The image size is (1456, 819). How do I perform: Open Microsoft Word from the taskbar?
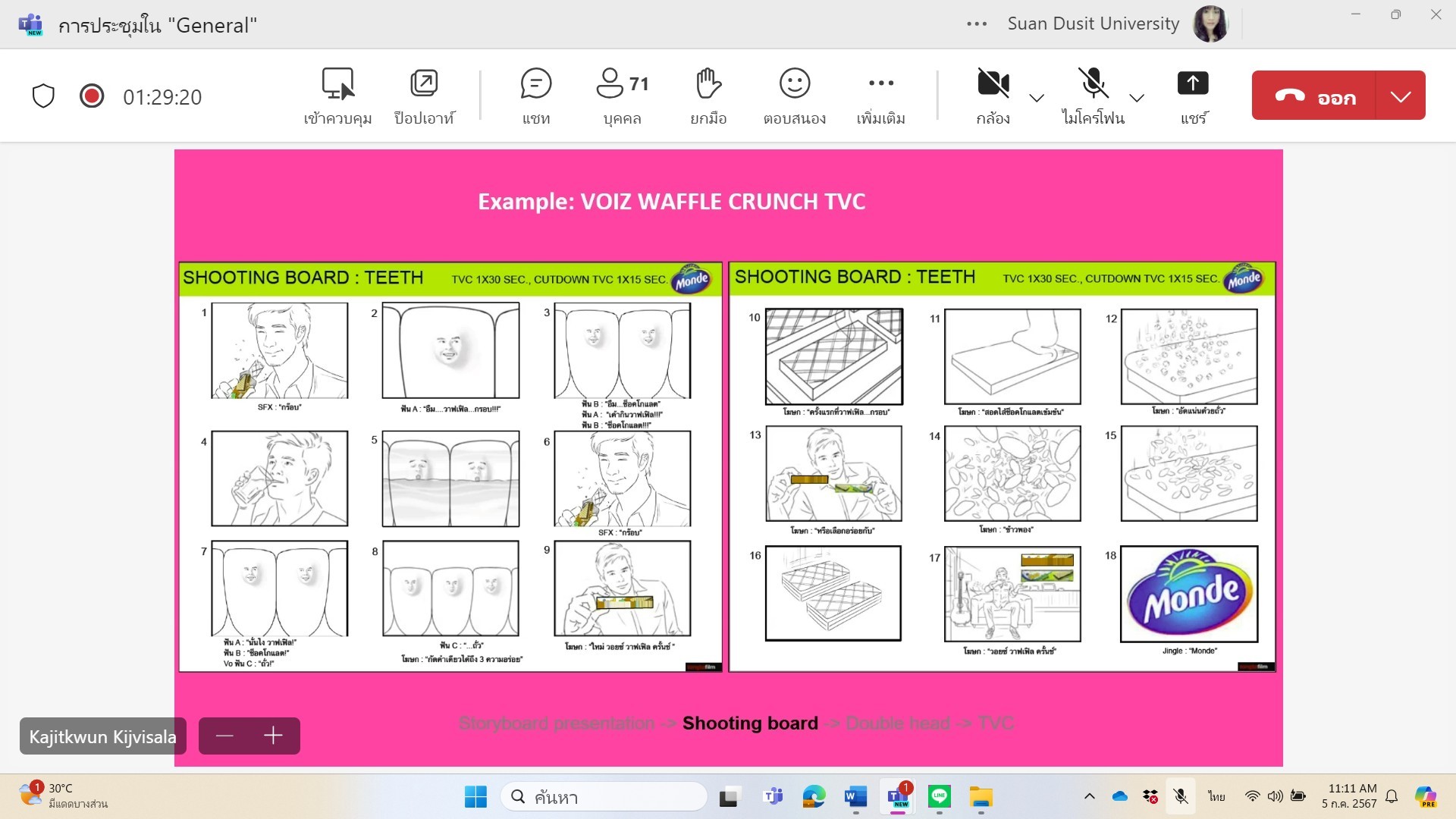[x=855, y=797]
